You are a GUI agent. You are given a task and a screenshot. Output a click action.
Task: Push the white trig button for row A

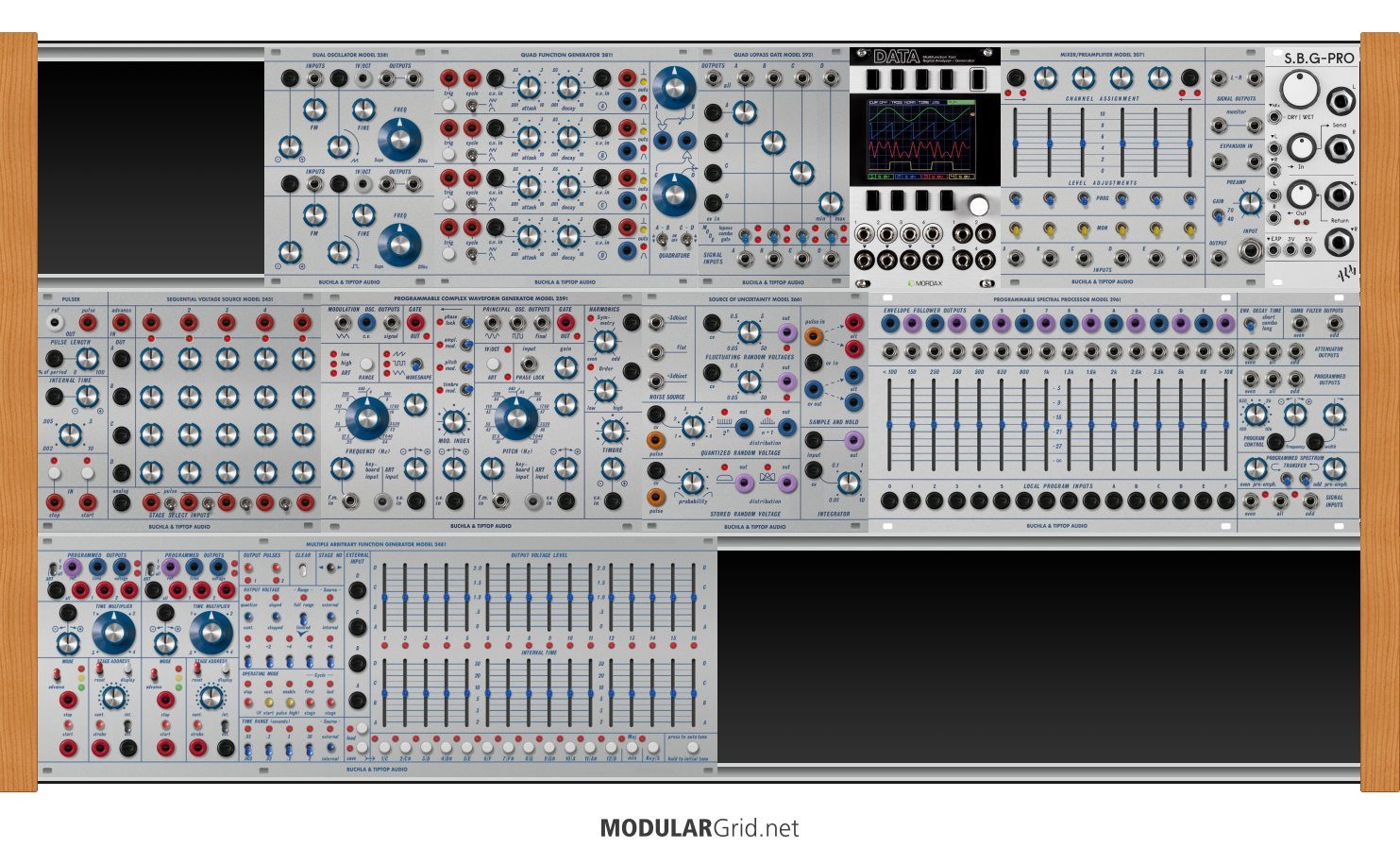click(x=448, y=106)
